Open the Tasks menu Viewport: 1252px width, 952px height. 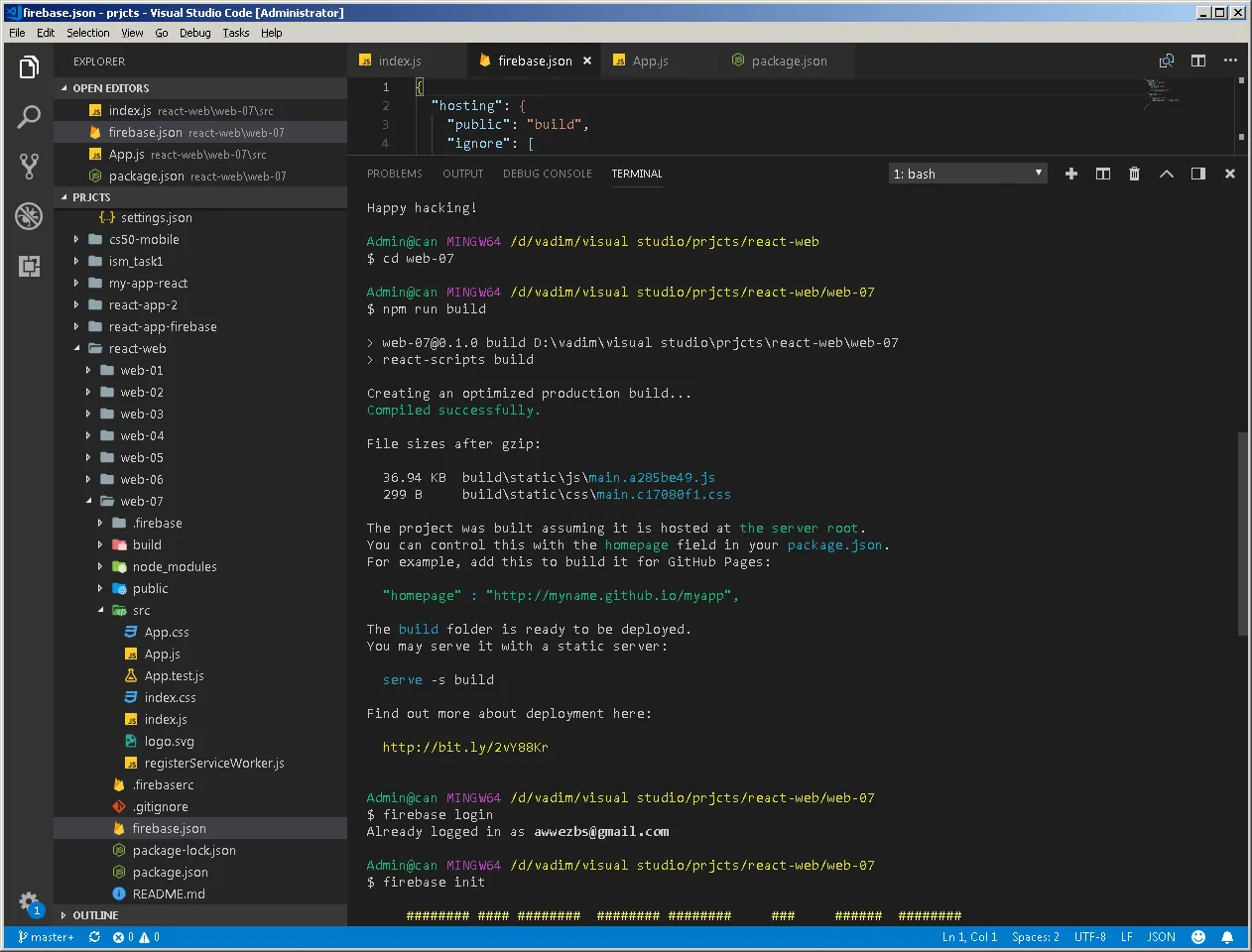pos(236,33)
